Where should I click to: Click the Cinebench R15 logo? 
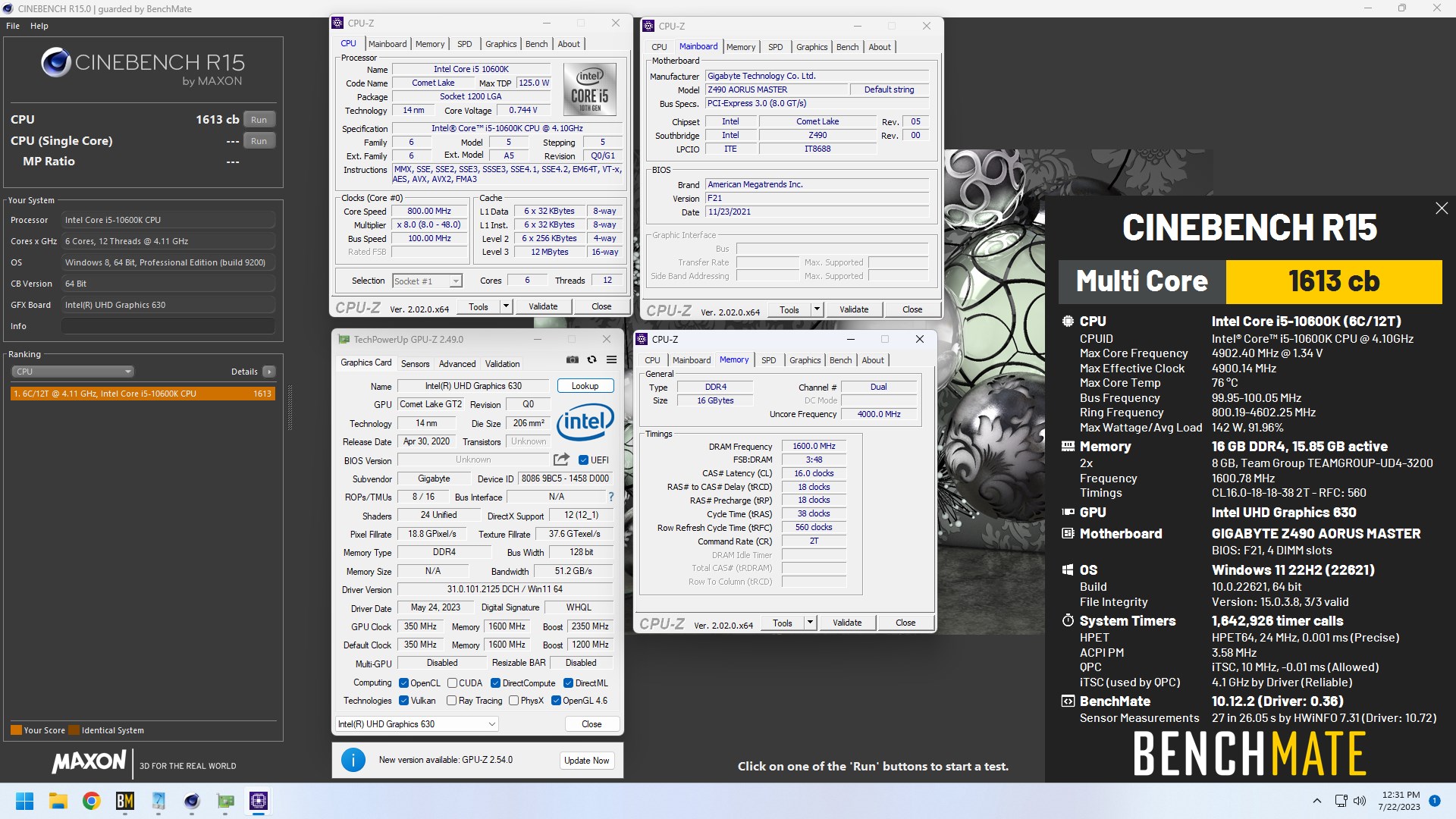[143, 66]
